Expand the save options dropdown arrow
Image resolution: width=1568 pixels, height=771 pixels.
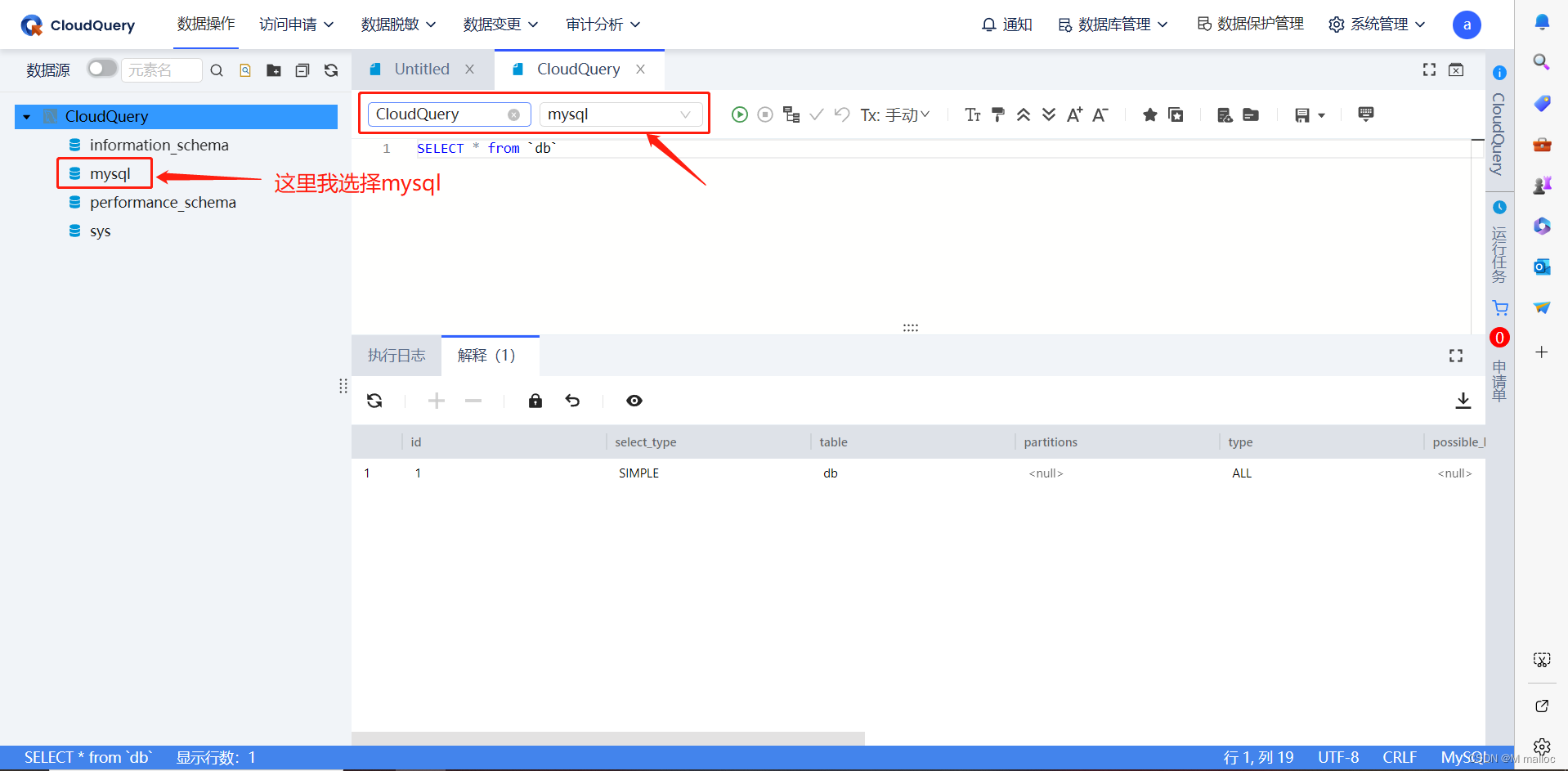tap(1321, 115)
